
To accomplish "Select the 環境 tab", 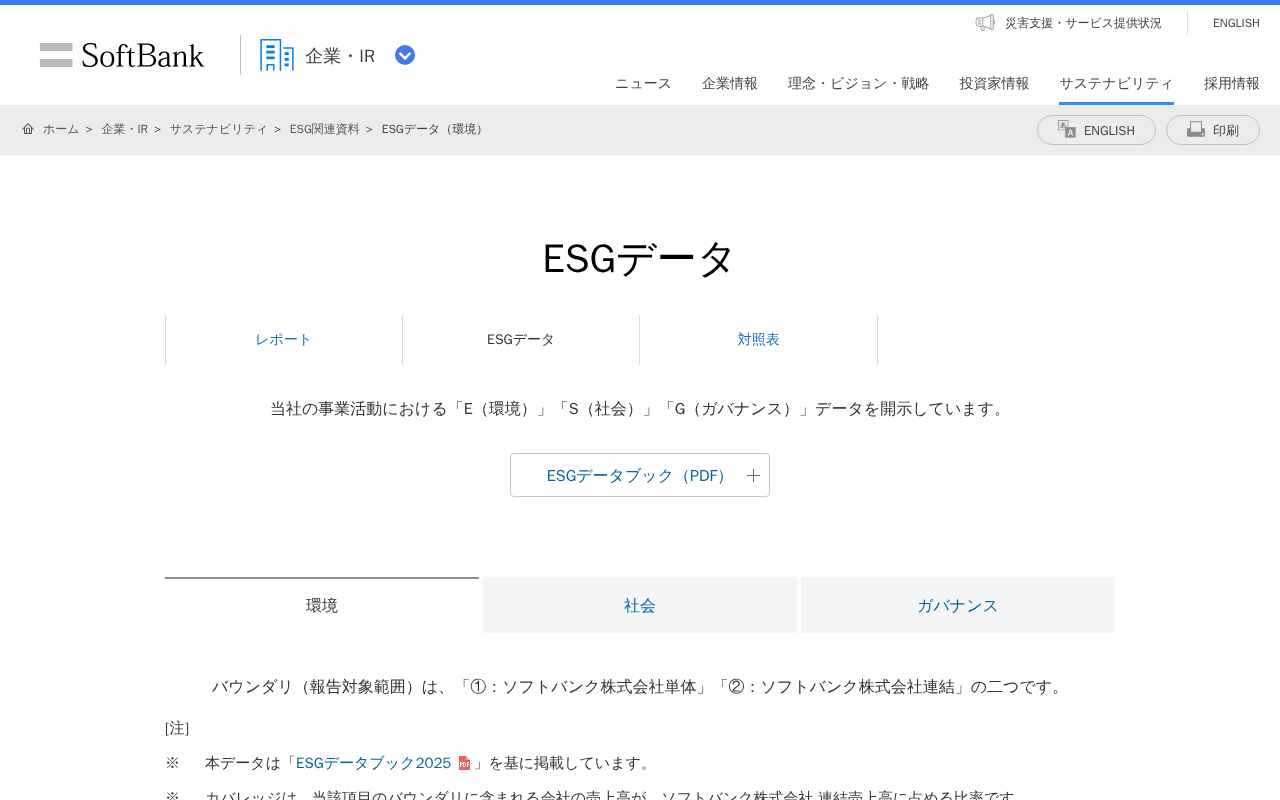I will tap(322, 605).
